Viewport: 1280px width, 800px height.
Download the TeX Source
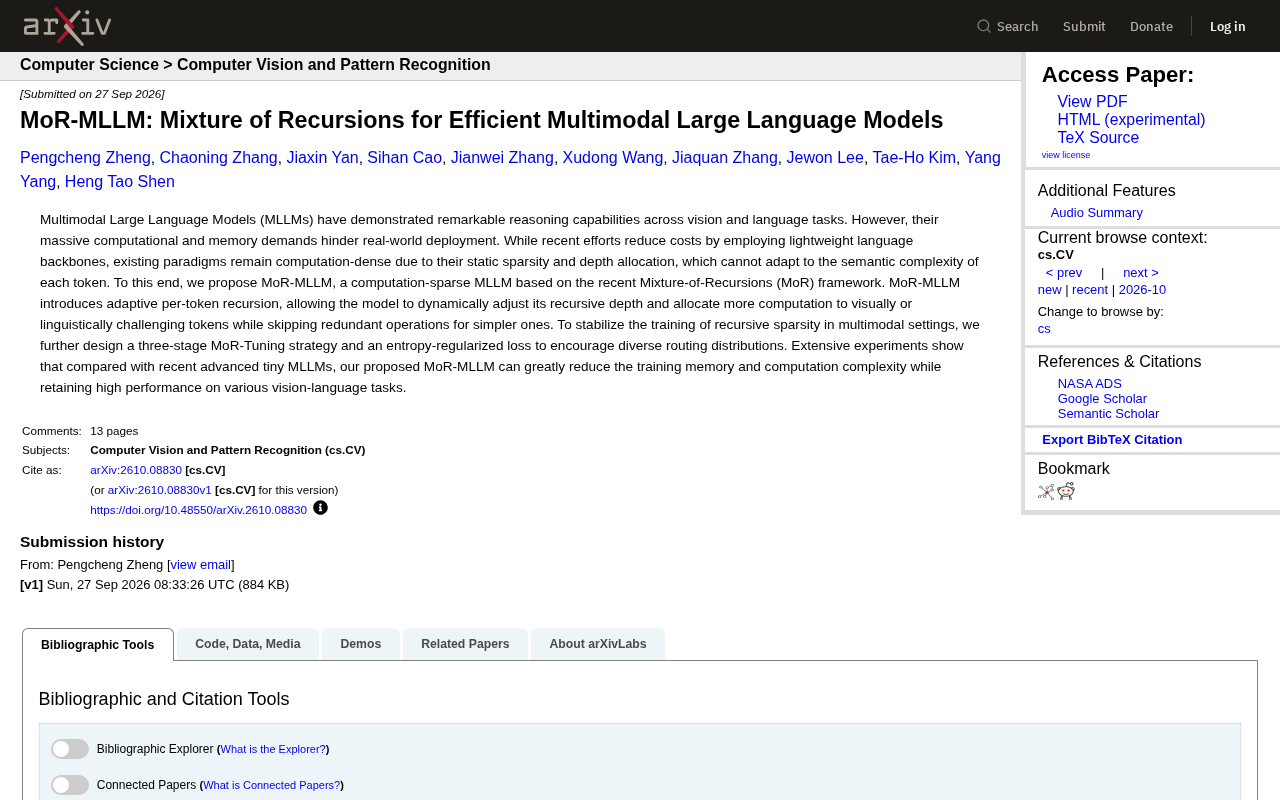tap(1098, 138)
